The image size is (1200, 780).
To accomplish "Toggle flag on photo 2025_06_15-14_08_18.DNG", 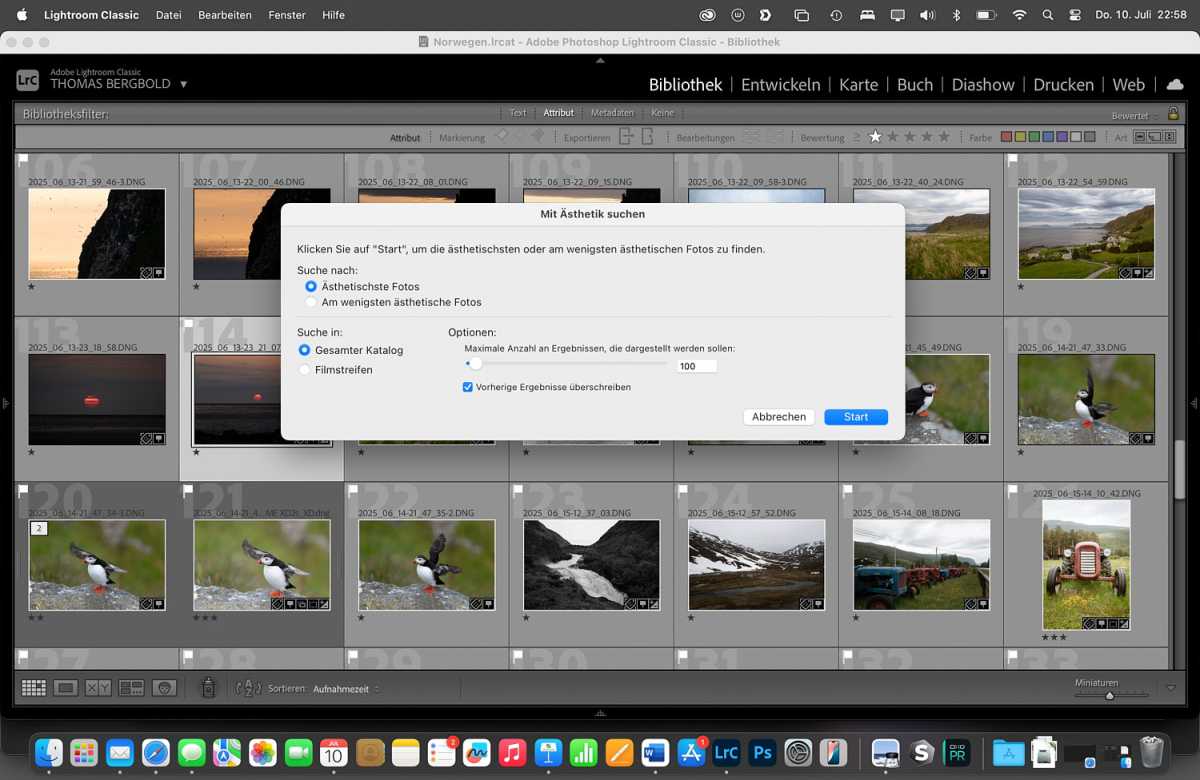I will (x=848, y=492).
